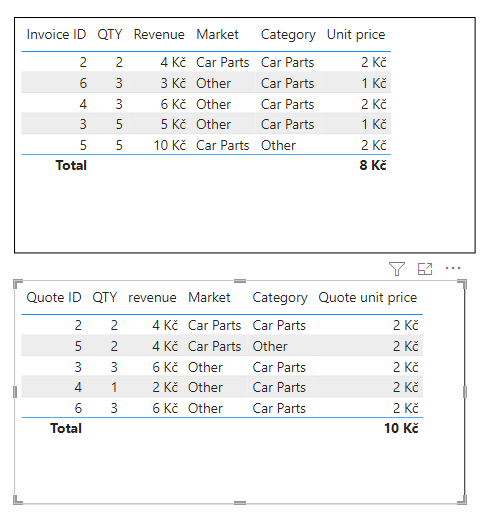The width and height of the screenshot is (492, 515).
Task: Select Quote ID 6 cell
Action: click(78, 408)
